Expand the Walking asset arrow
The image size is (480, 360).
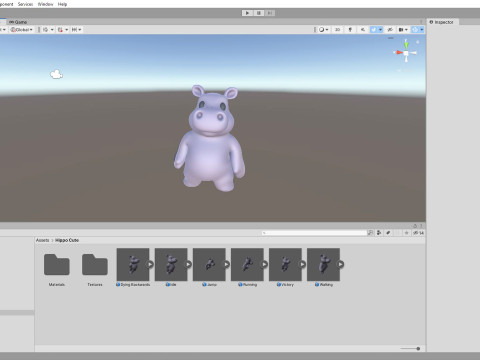340,264
